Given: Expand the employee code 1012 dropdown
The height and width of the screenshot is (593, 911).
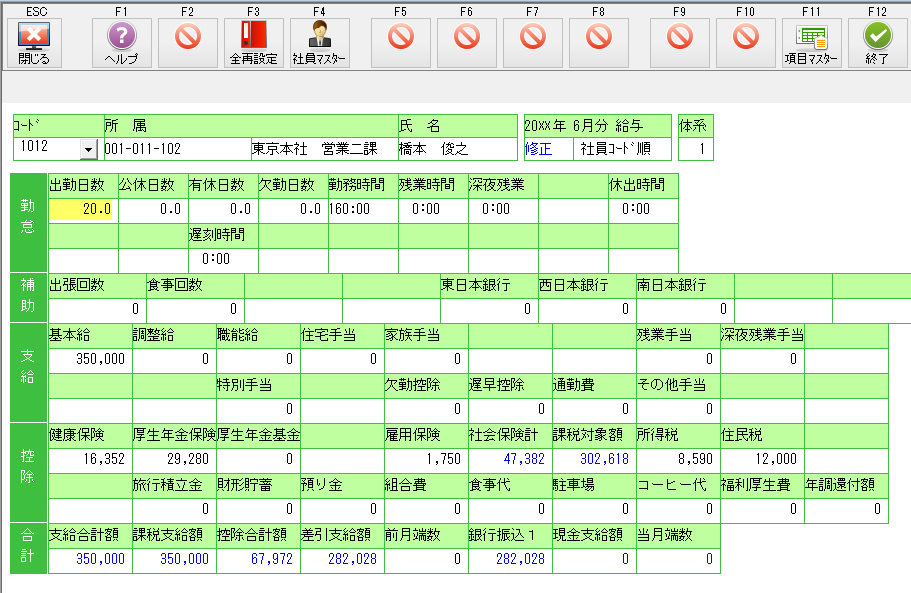Looking at the screenshot, I should coord(87,149).
